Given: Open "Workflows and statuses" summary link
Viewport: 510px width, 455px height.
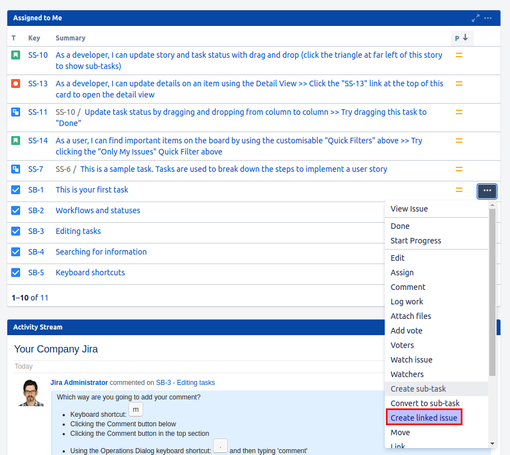Looking at the screenshot, I should (x=98, y=210).
